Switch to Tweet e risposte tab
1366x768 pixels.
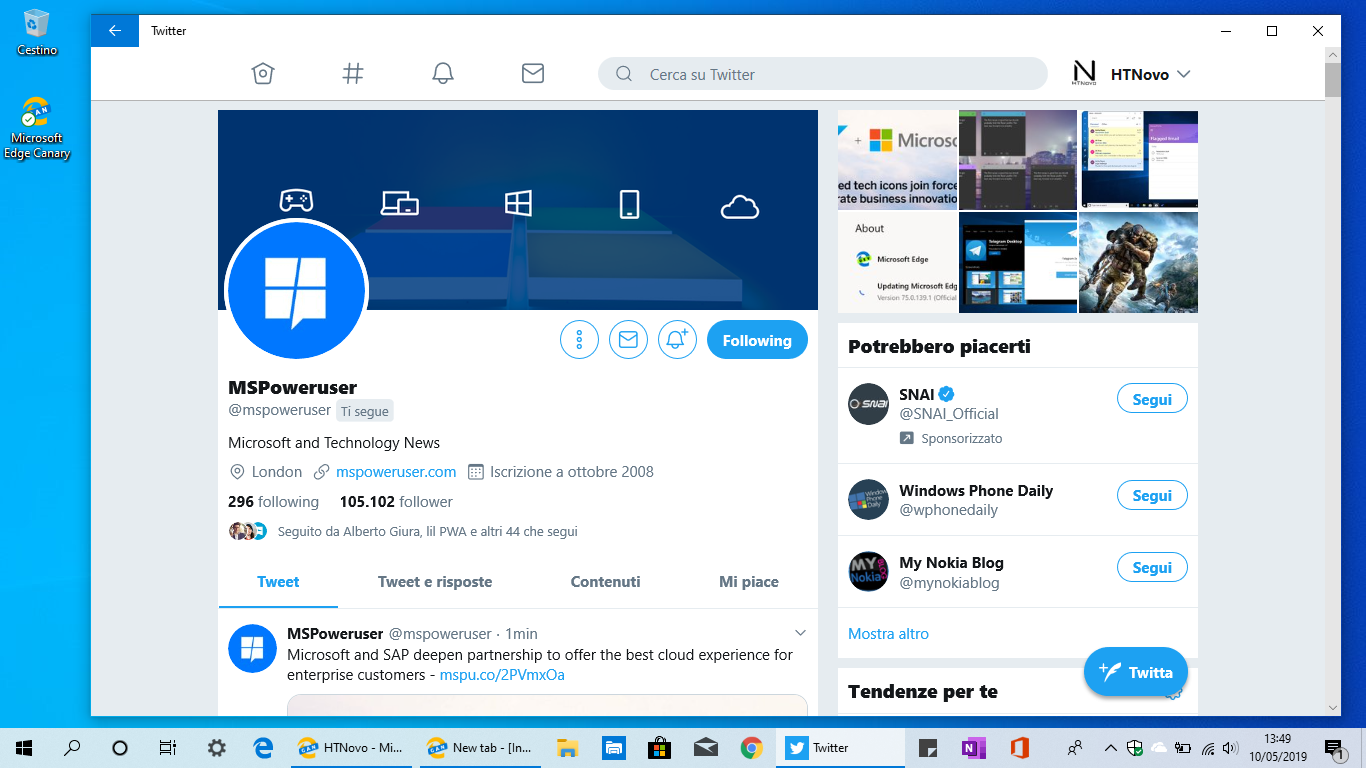[x=435, y=582]
